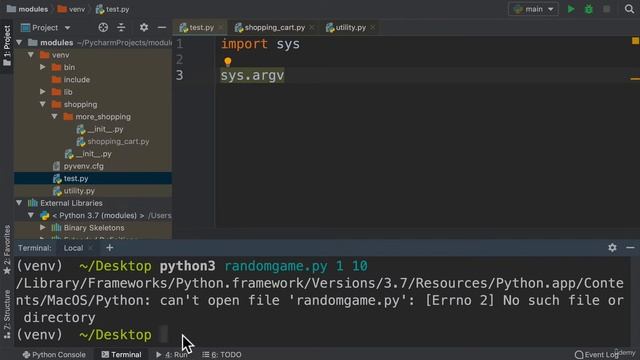Click the orange inspection indicator top of editor
640x360 pixels.
(635, 41)
